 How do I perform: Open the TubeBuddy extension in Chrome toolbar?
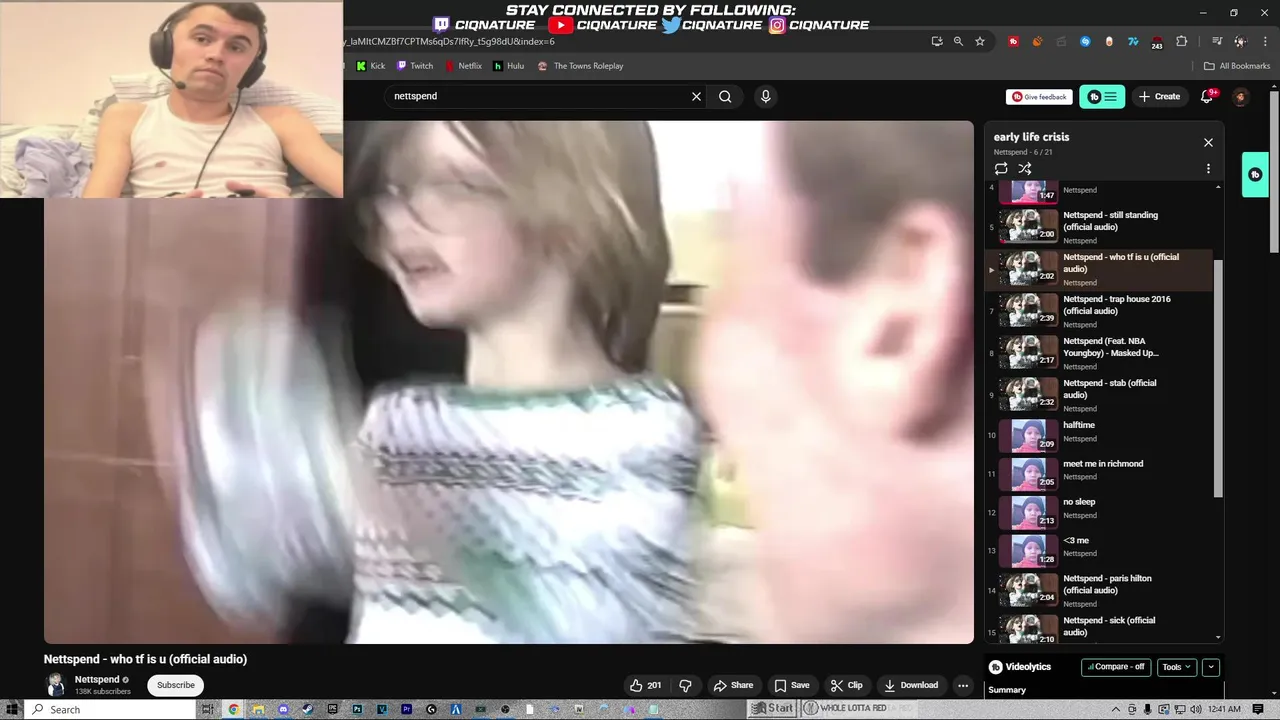coord(1013,41)
